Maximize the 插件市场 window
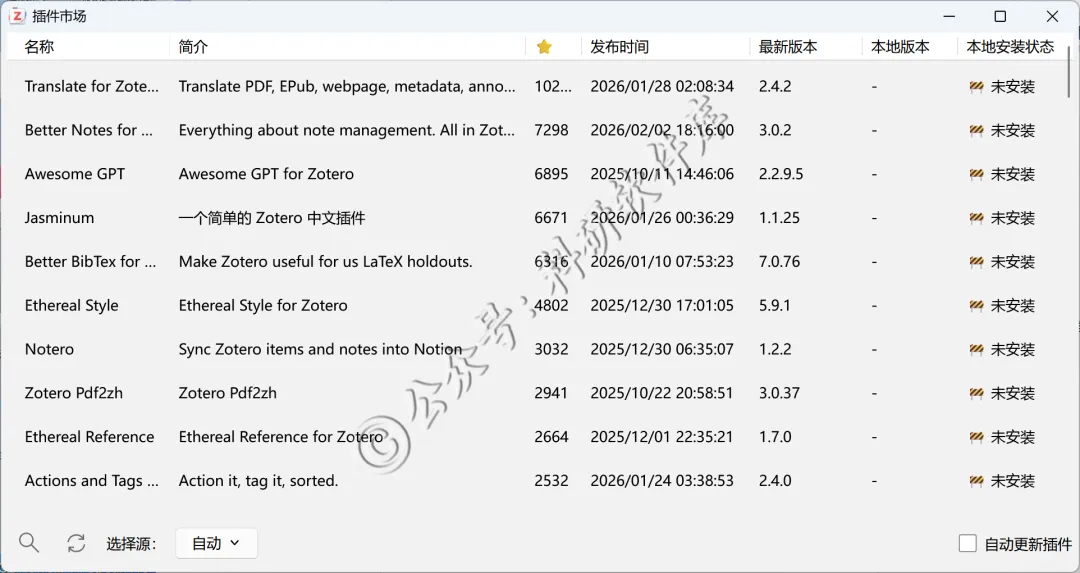The image size is (1080, 573). point(1000,16)
